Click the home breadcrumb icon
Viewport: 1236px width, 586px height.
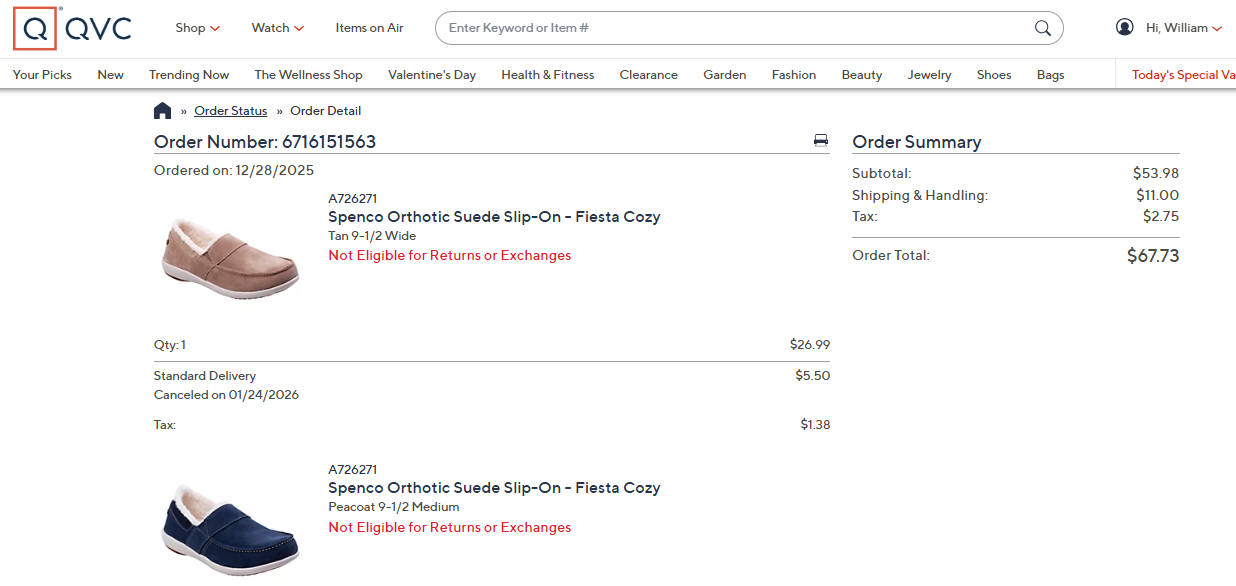coord(162,111)
